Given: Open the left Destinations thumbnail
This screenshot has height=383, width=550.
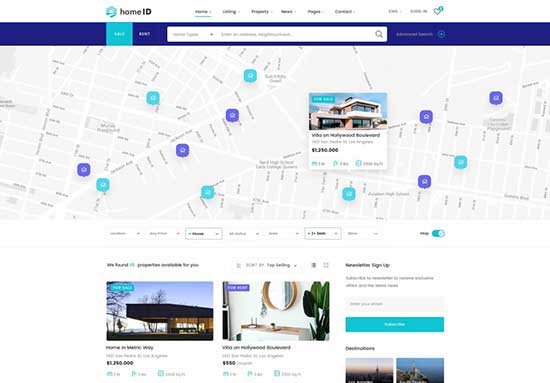Looking at the screenshot, I should (x=369, y=370).
